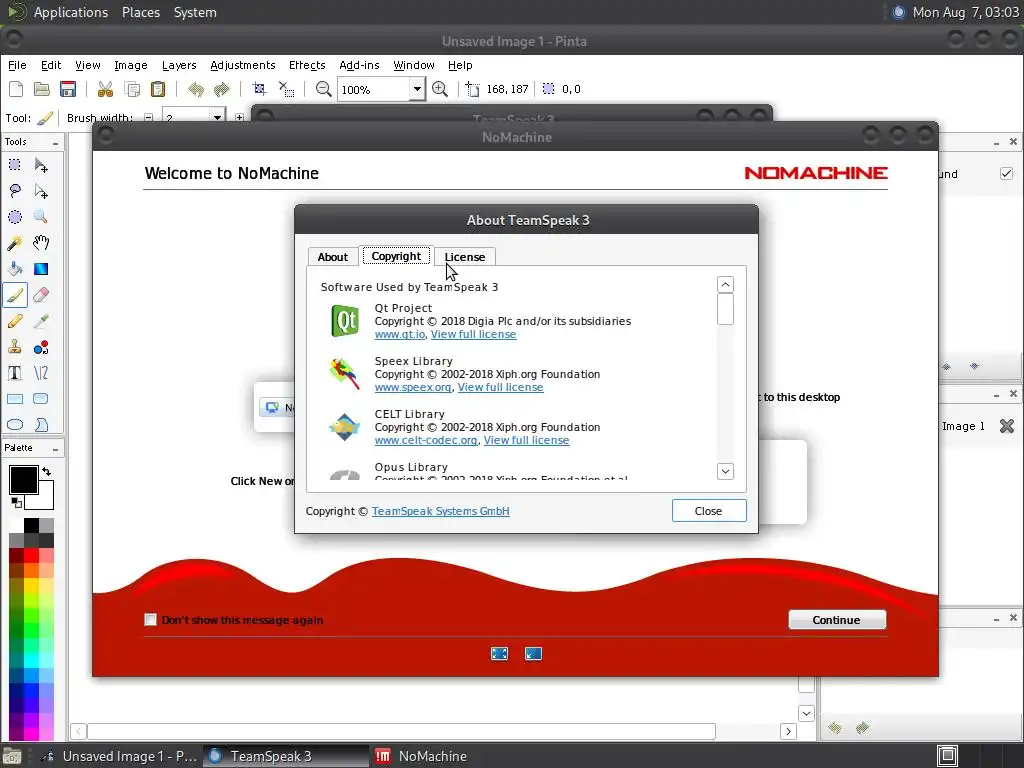Viewport: 1024px width, 768px height.
Task: Toggle the checkbox in Pinta's right panel
Action: pos(1006,174)
